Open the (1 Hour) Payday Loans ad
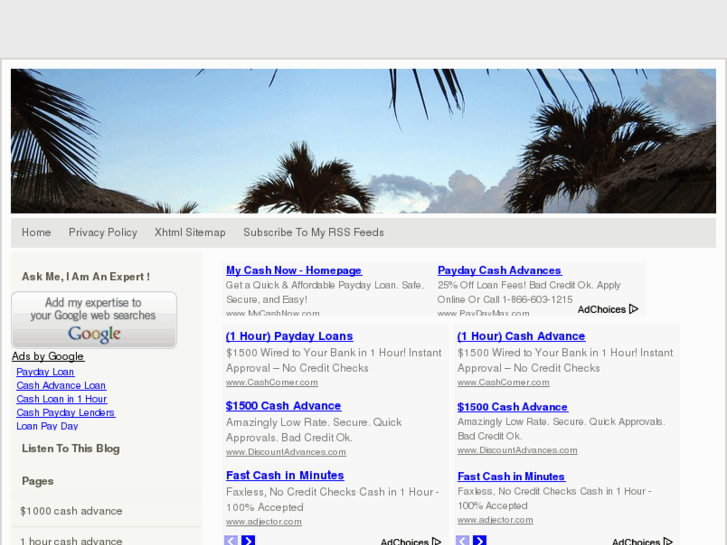This screenshot has height=545, width=727. (x=289, y=336)
